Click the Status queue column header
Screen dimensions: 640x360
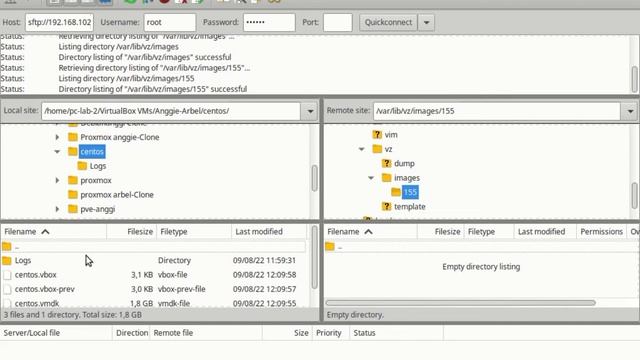[396, 333]
